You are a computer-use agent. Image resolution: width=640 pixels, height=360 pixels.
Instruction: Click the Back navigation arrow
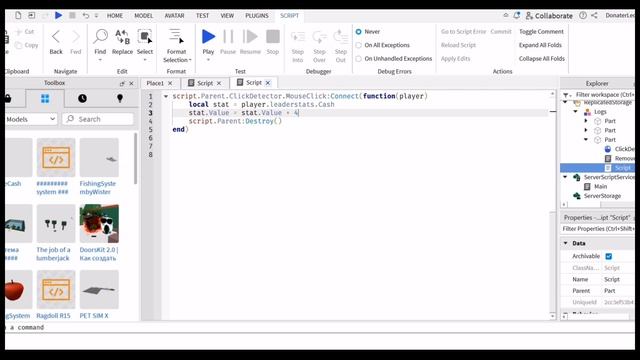coord(56,37)
